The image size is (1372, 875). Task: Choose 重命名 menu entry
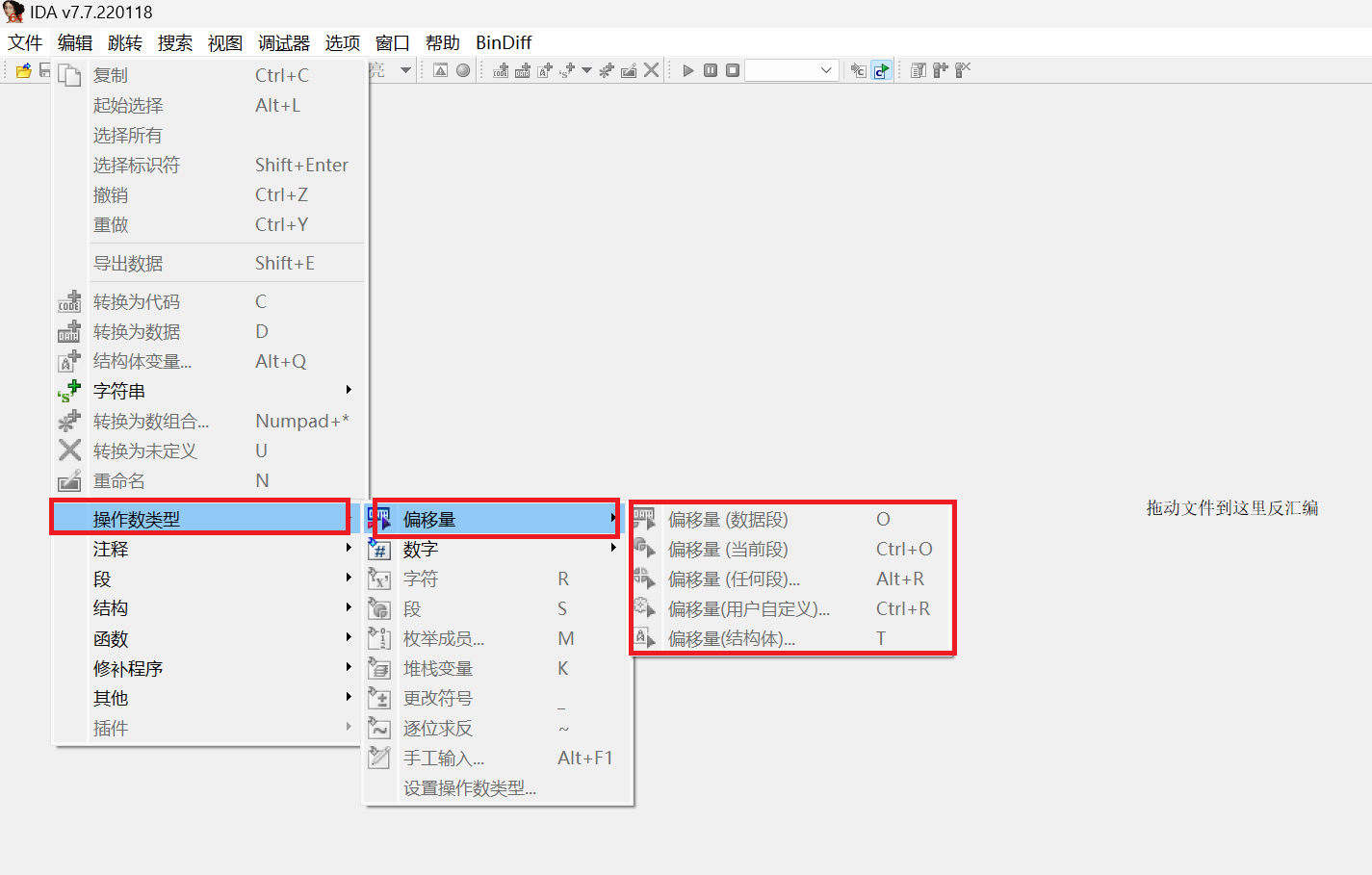(209, 480)
